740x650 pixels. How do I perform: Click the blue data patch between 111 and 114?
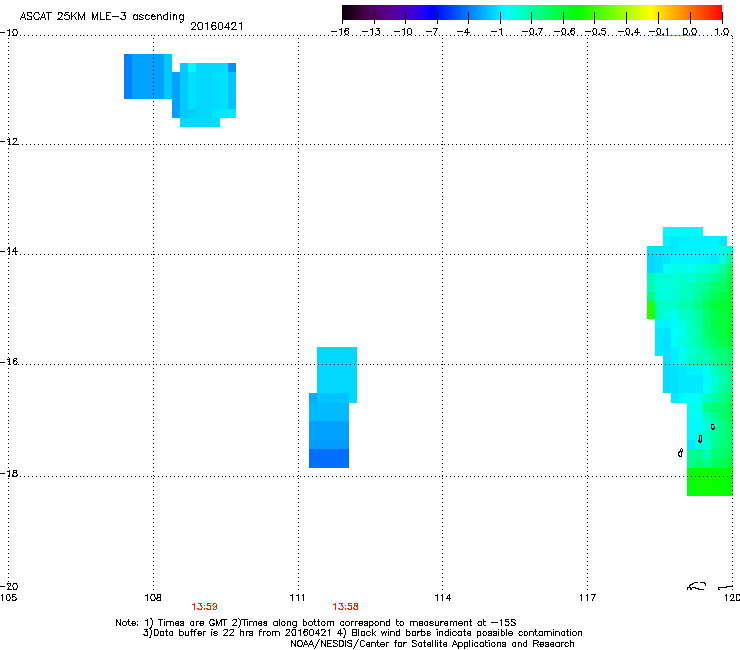333,407
